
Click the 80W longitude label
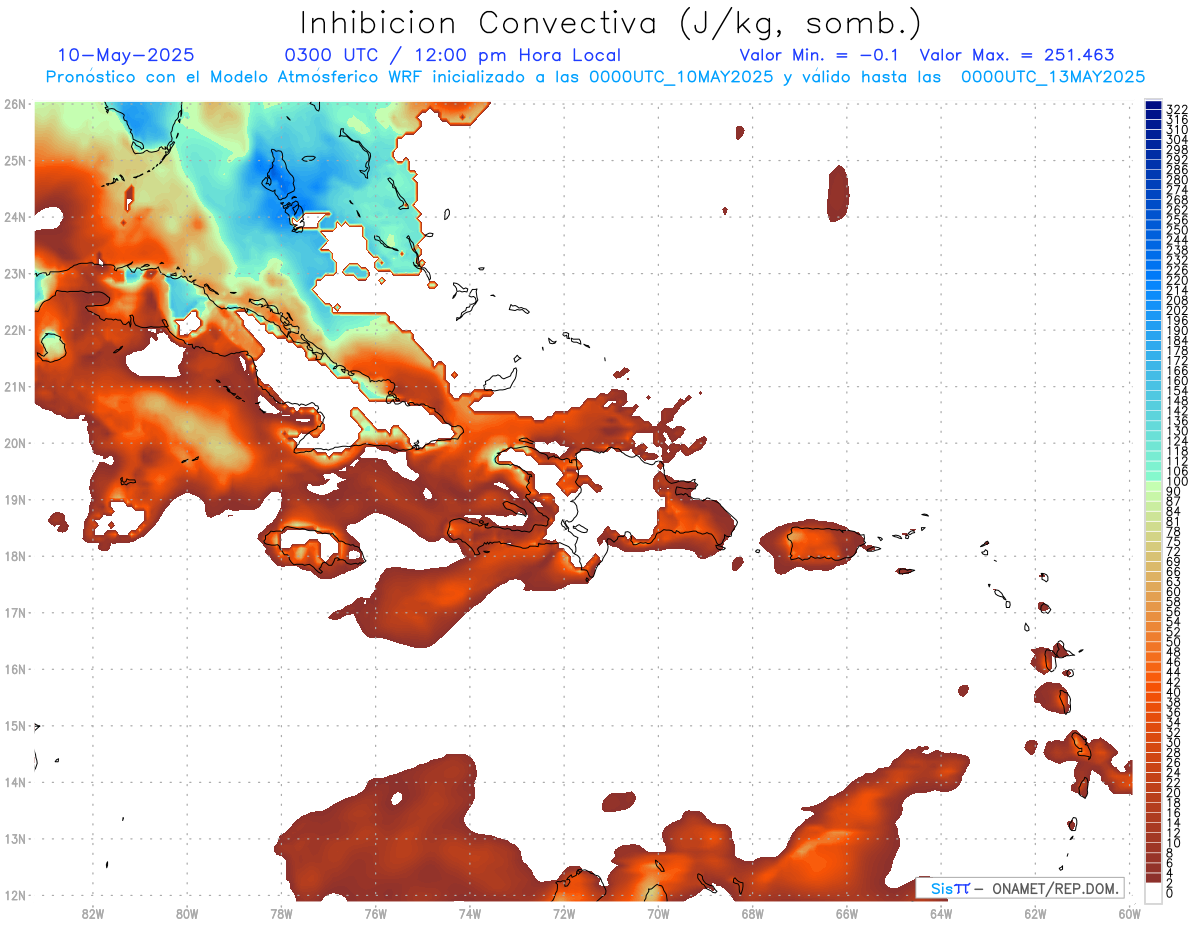tap(186, 913)
